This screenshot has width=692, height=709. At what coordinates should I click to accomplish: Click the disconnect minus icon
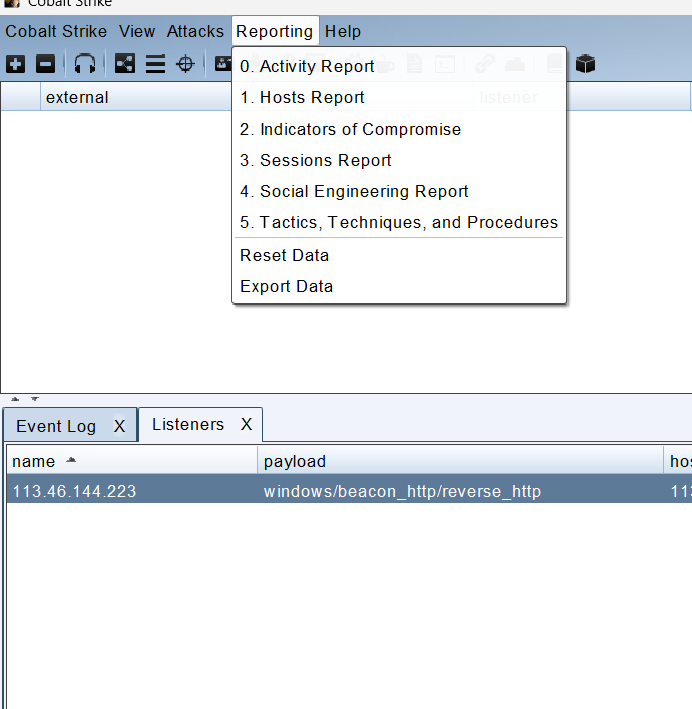click(x=45, y=64)
